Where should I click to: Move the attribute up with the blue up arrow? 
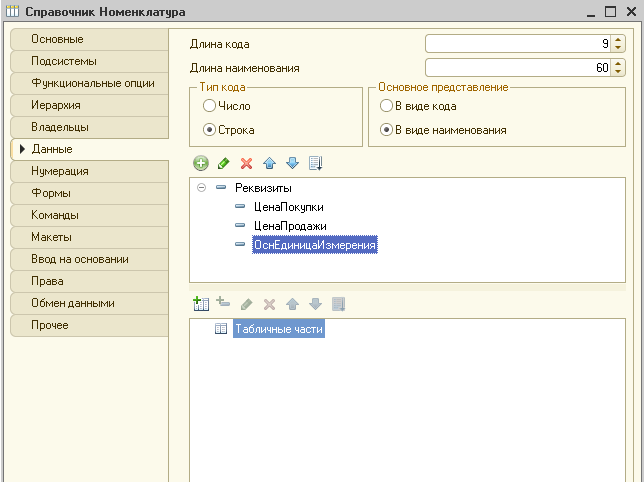click(269, 163)
